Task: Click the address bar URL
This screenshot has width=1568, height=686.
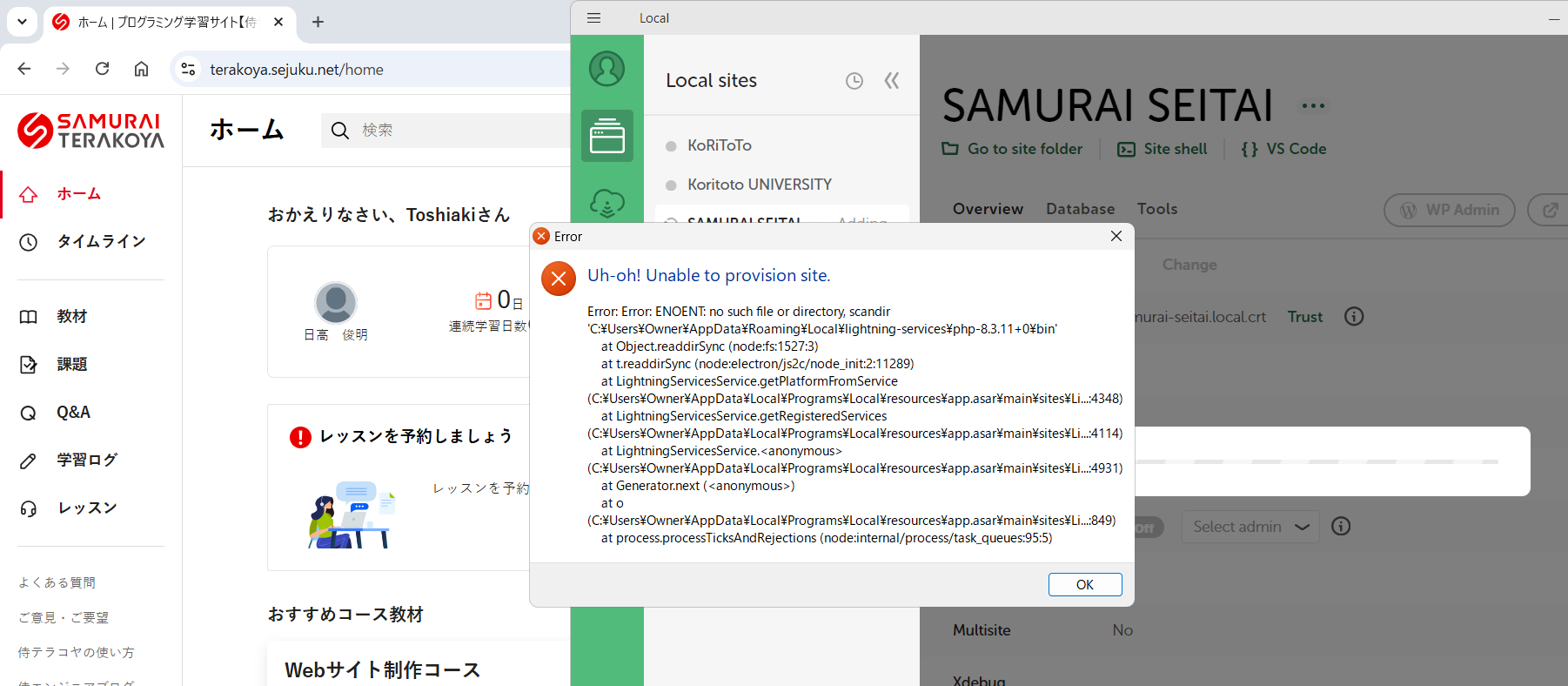Action: coord(296,70)
